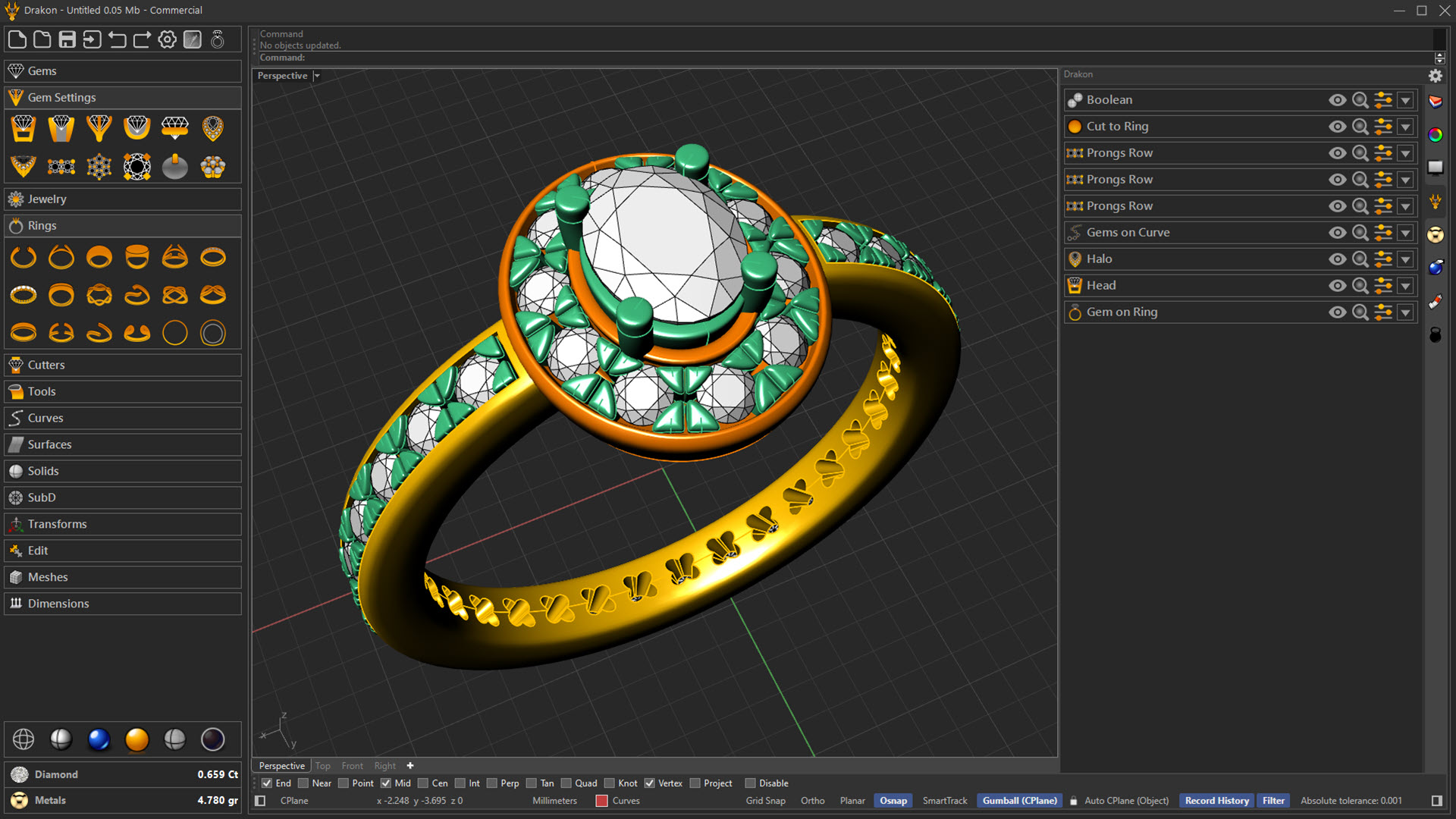Screen dimensions: 1456x819
Task: Toggle visibility of Cut to Ring
Action: (x=1338, y=127)
